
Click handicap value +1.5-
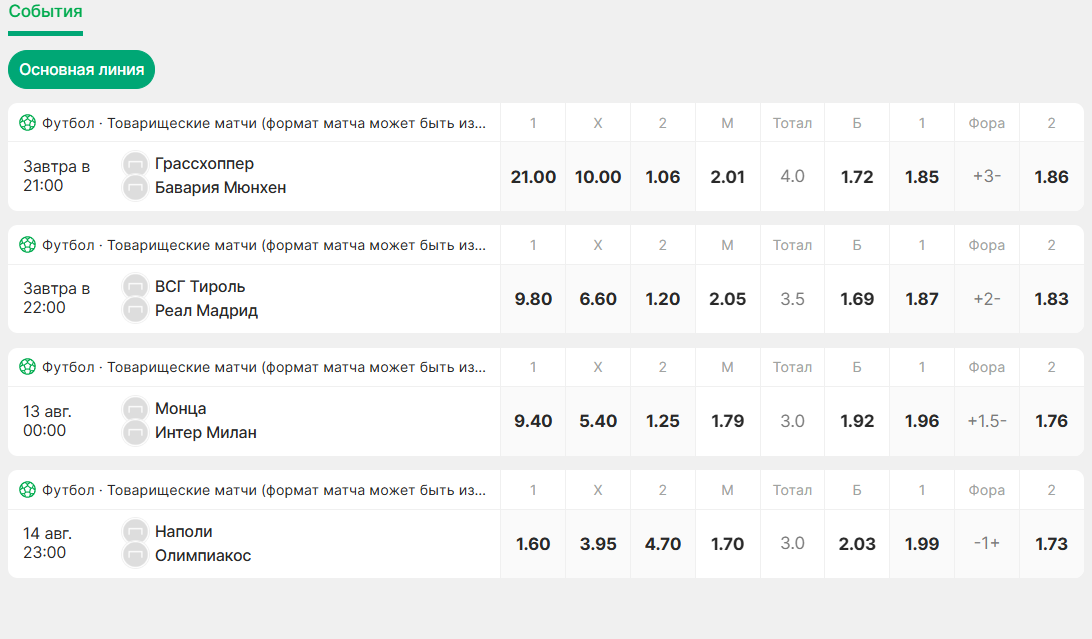(986, 421)
